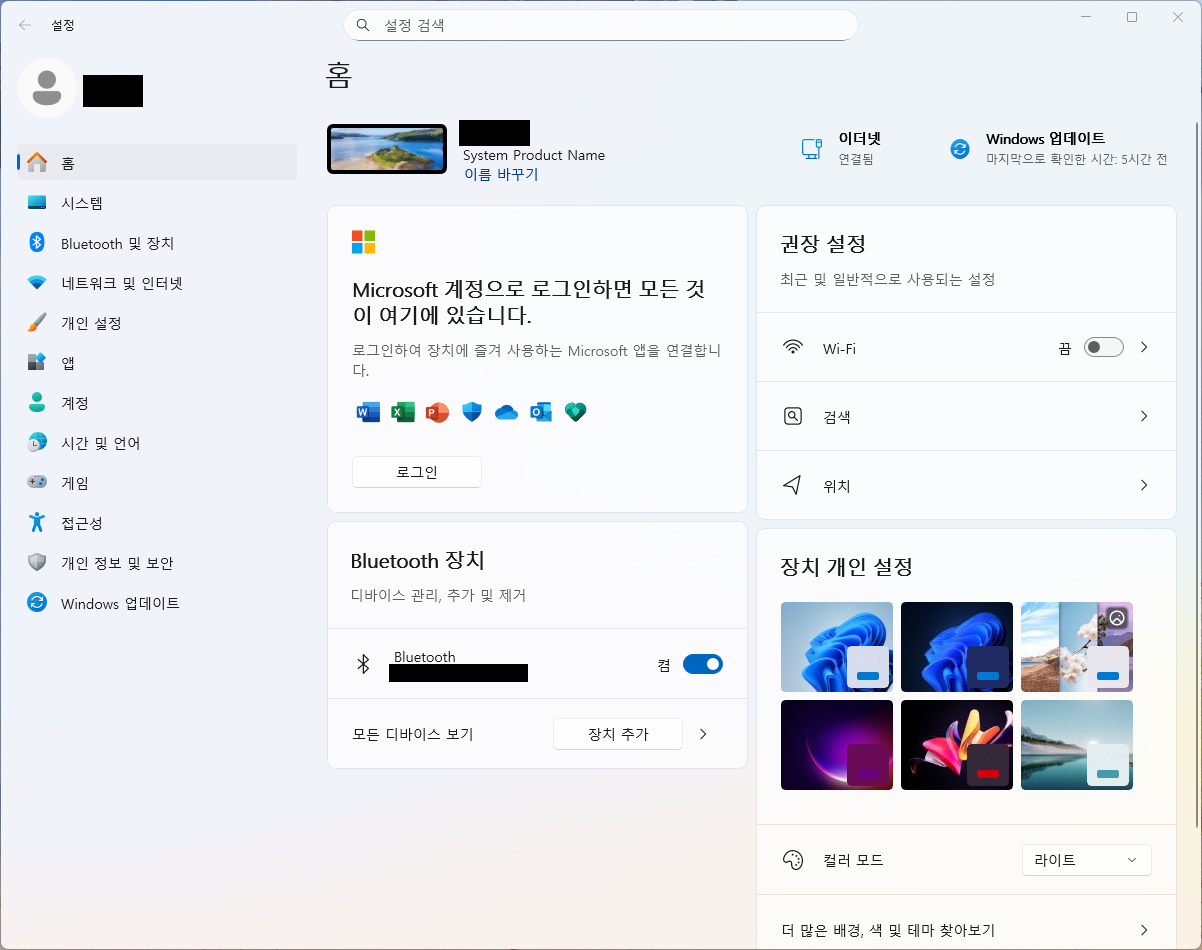
Task: Open 네트워크 및 인터넷 page
Action: point(157,283)
